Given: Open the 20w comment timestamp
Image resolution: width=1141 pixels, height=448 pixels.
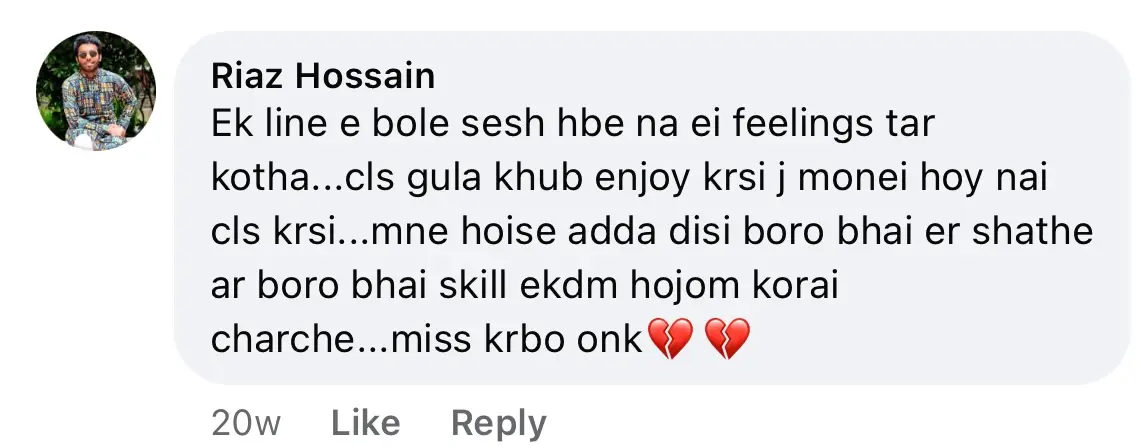Looking at the screenshot, I should [245, 423].
